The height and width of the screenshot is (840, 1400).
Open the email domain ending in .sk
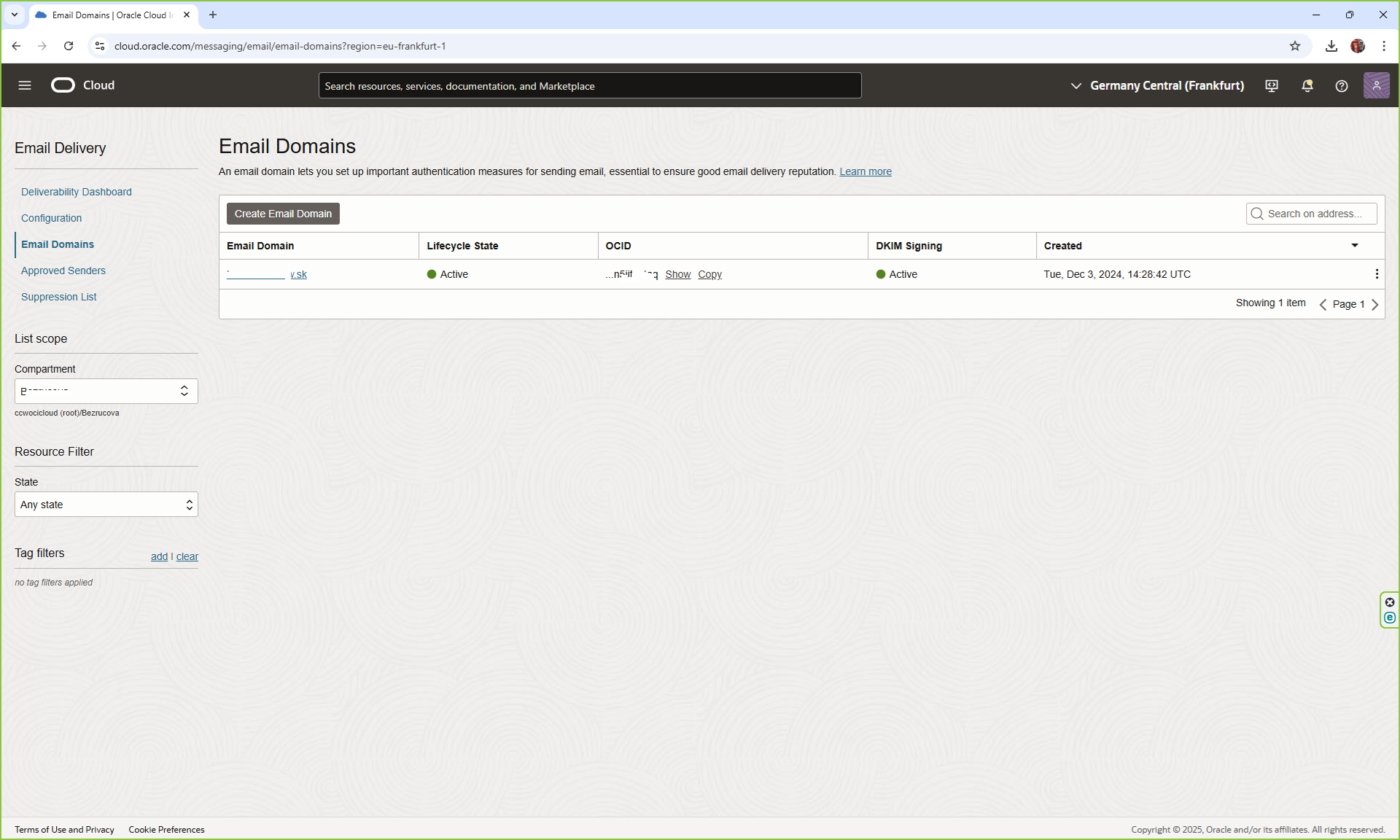click(267, 274)
